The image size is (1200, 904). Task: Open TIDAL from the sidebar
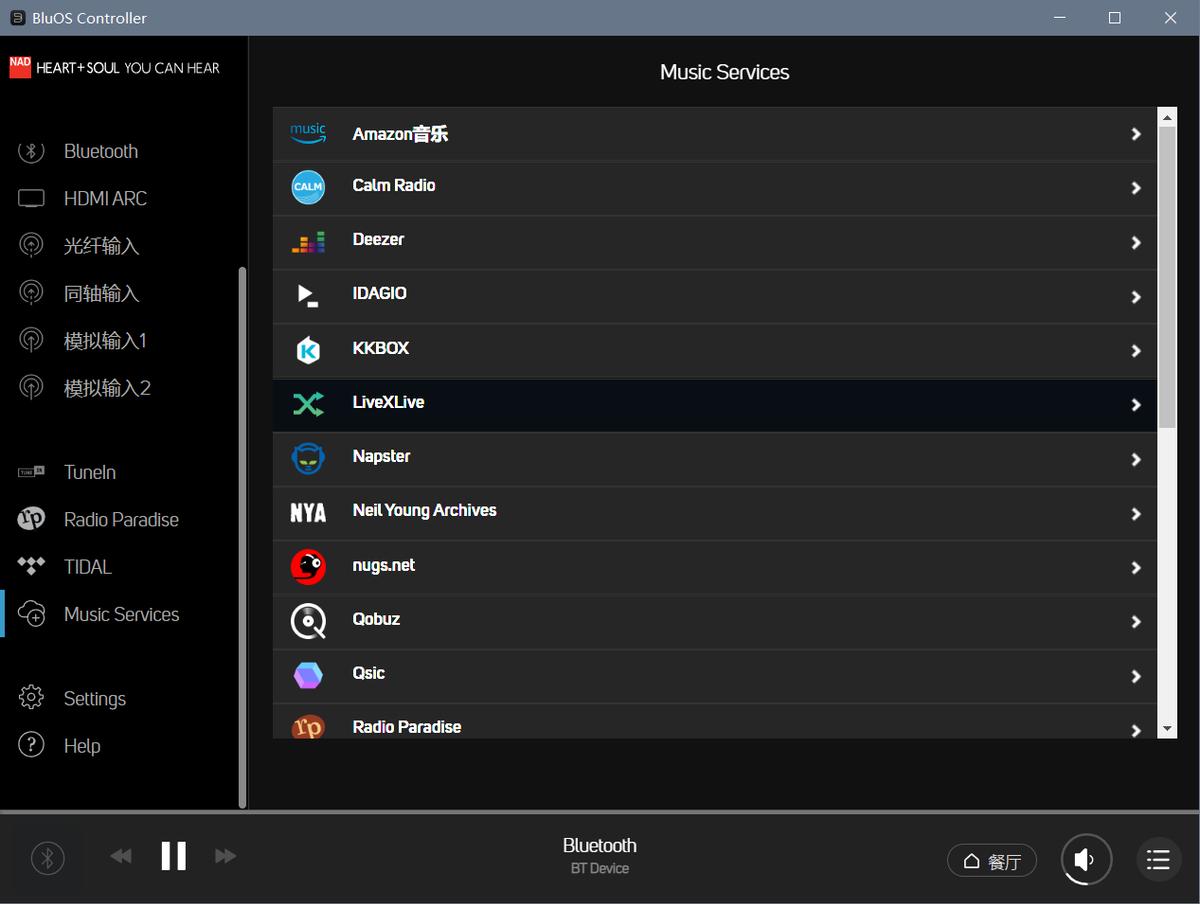pyautogui.click(x=88, y=567)
